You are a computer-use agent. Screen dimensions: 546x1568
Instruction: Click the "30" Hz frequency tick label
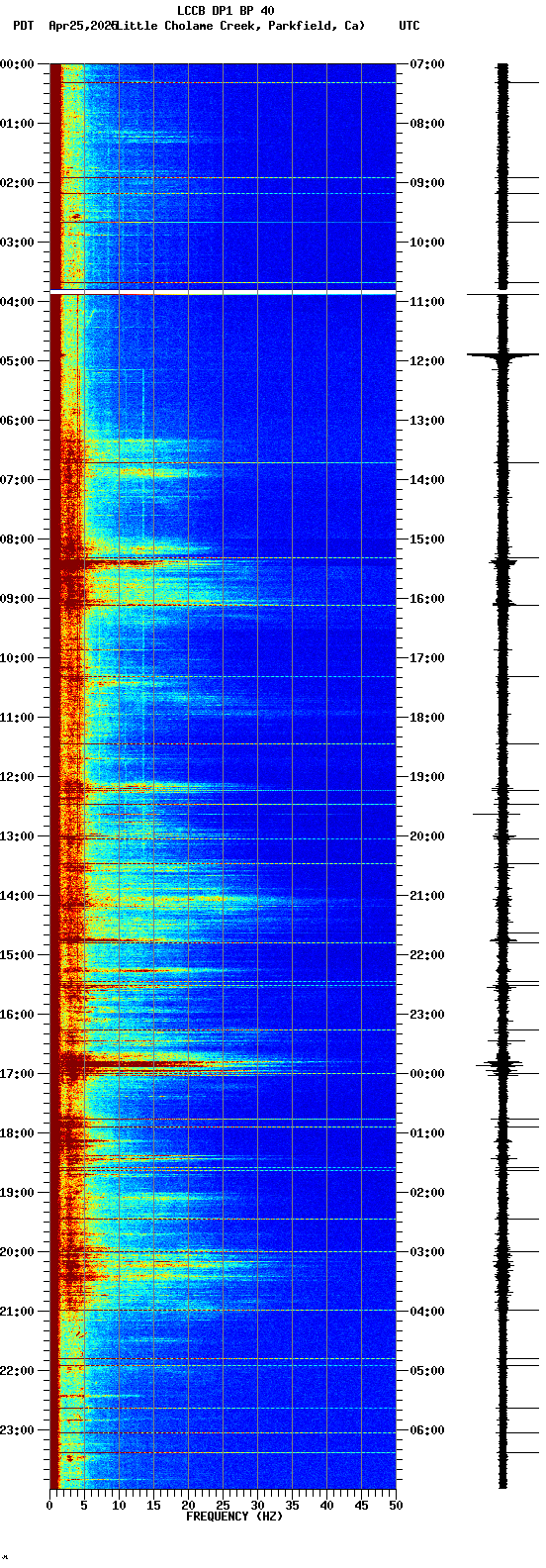tap(257, 1506)
